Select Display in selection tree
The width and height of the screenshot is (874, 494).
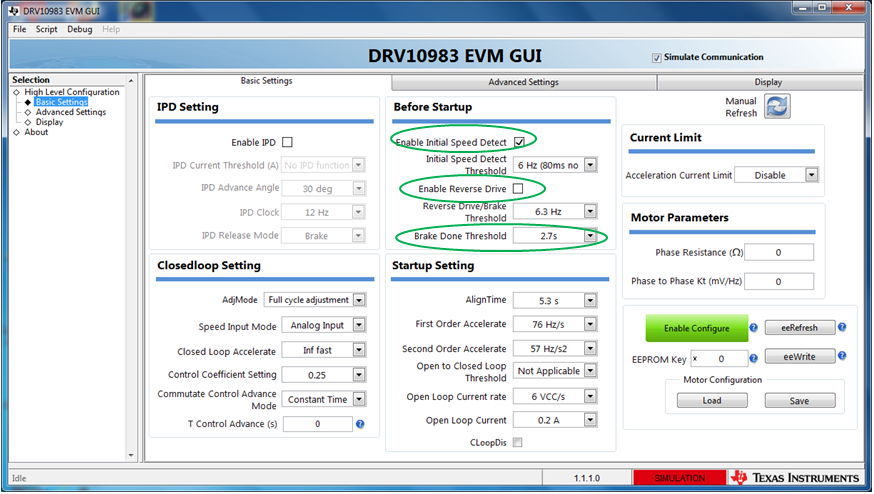pyautogui.click(x=50, y=122)
